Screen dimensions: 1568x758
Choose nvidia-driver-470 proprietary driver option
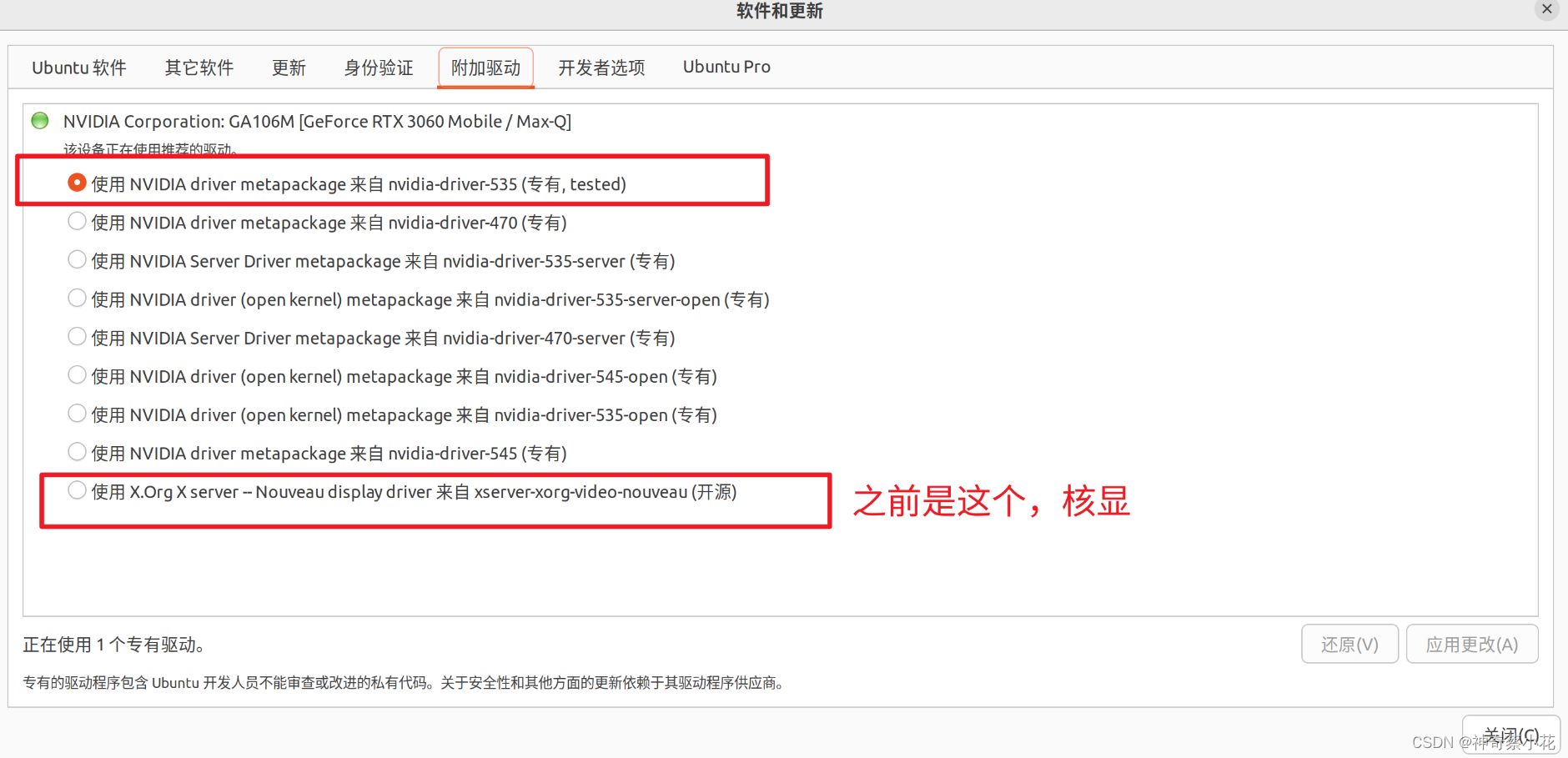click(x=77, y=221)
